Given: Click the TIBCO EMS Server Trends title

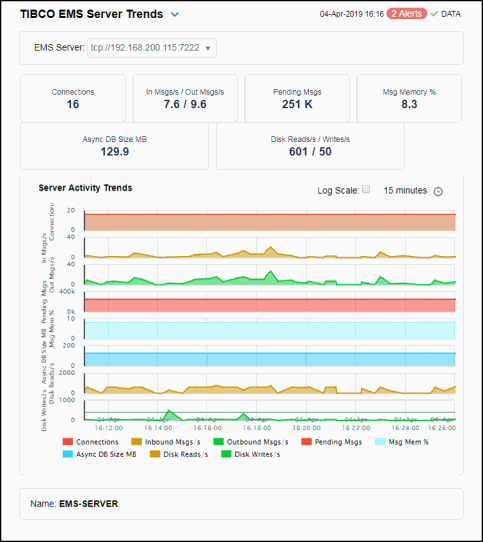Looking at the screenshot, I should click(92, 14).
